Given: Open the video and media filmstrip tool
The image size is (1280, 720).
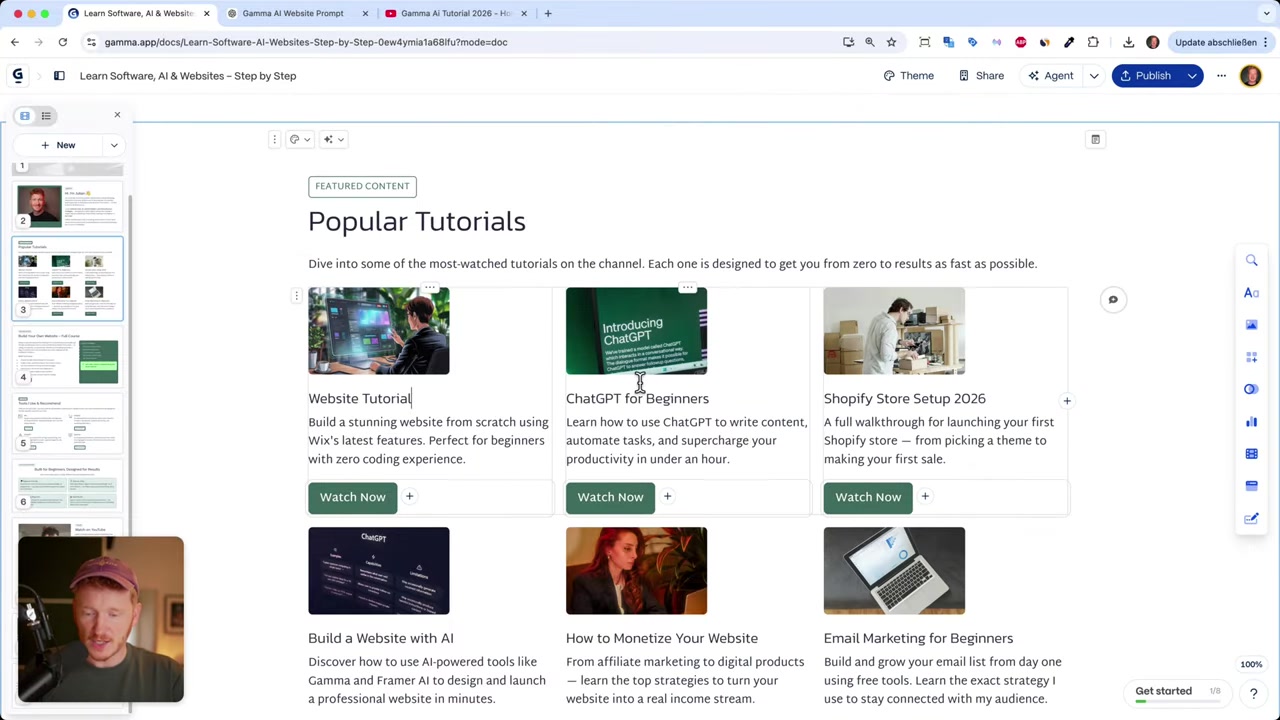Looking at the screenshot, I should coord(1251,454).
